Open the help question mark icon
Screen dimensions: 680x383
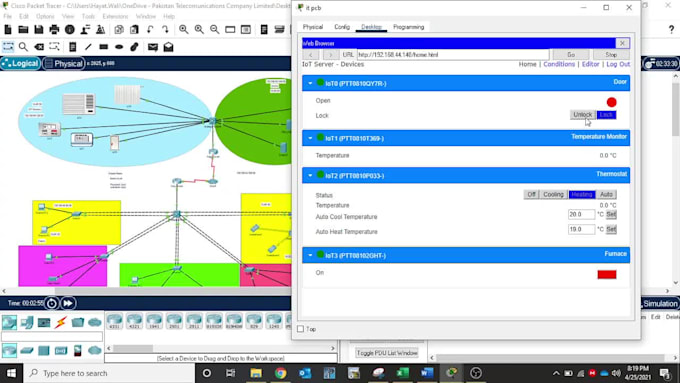pyautogui.click(x=671, y=29)
